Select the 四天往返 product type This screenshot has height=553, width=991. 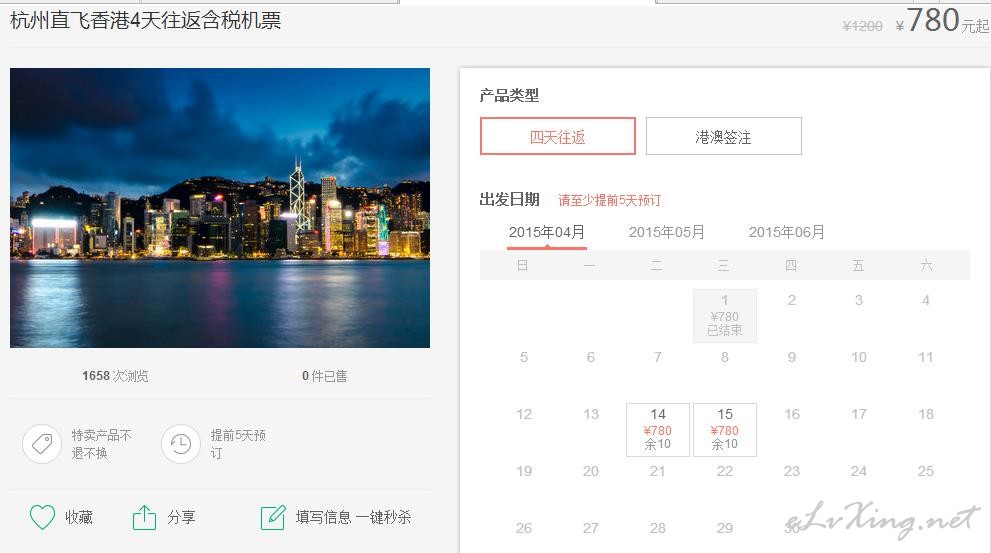(557, 136)
